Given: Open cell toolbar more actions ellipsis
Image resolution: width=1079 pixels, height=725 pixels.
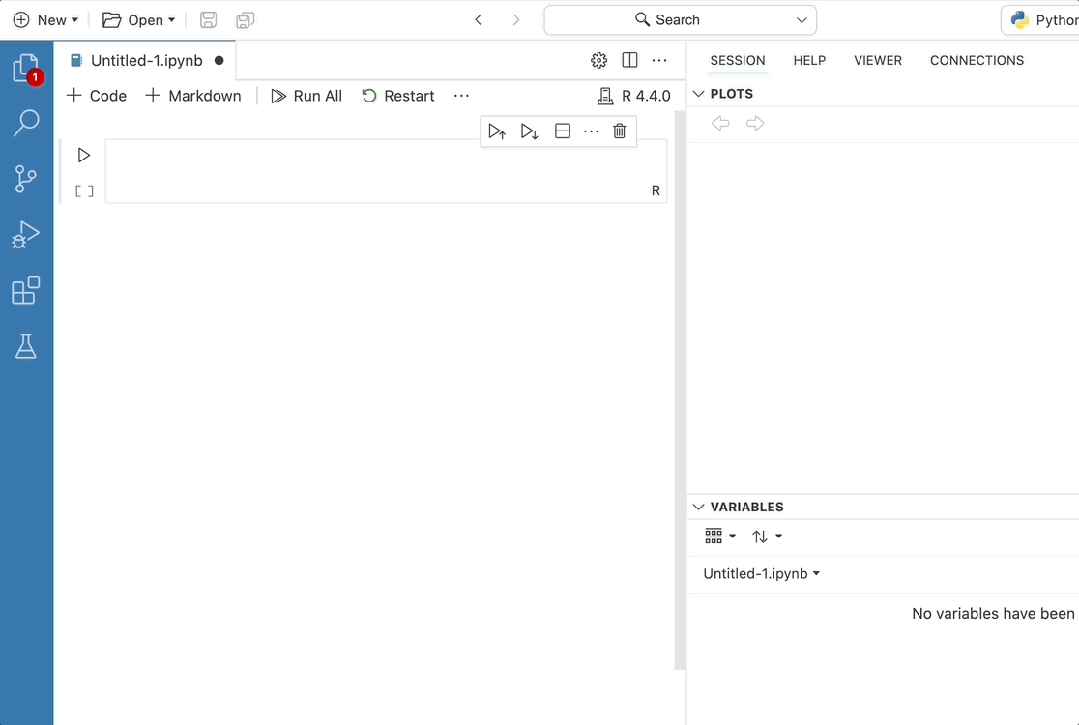Looking at the screenshot, I should (591, 131).
